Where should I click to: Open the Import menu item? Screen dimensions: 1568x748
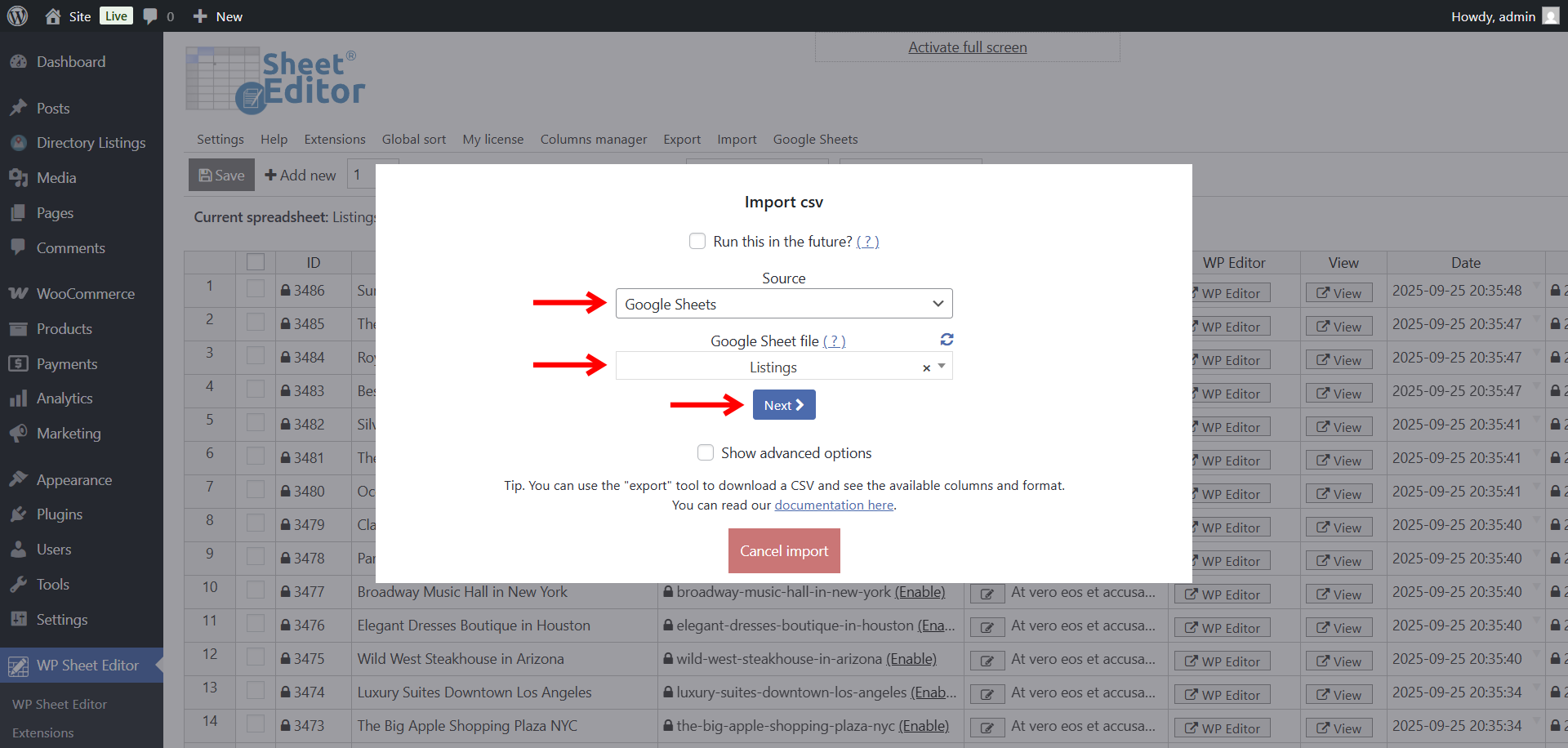pos(737,140)
